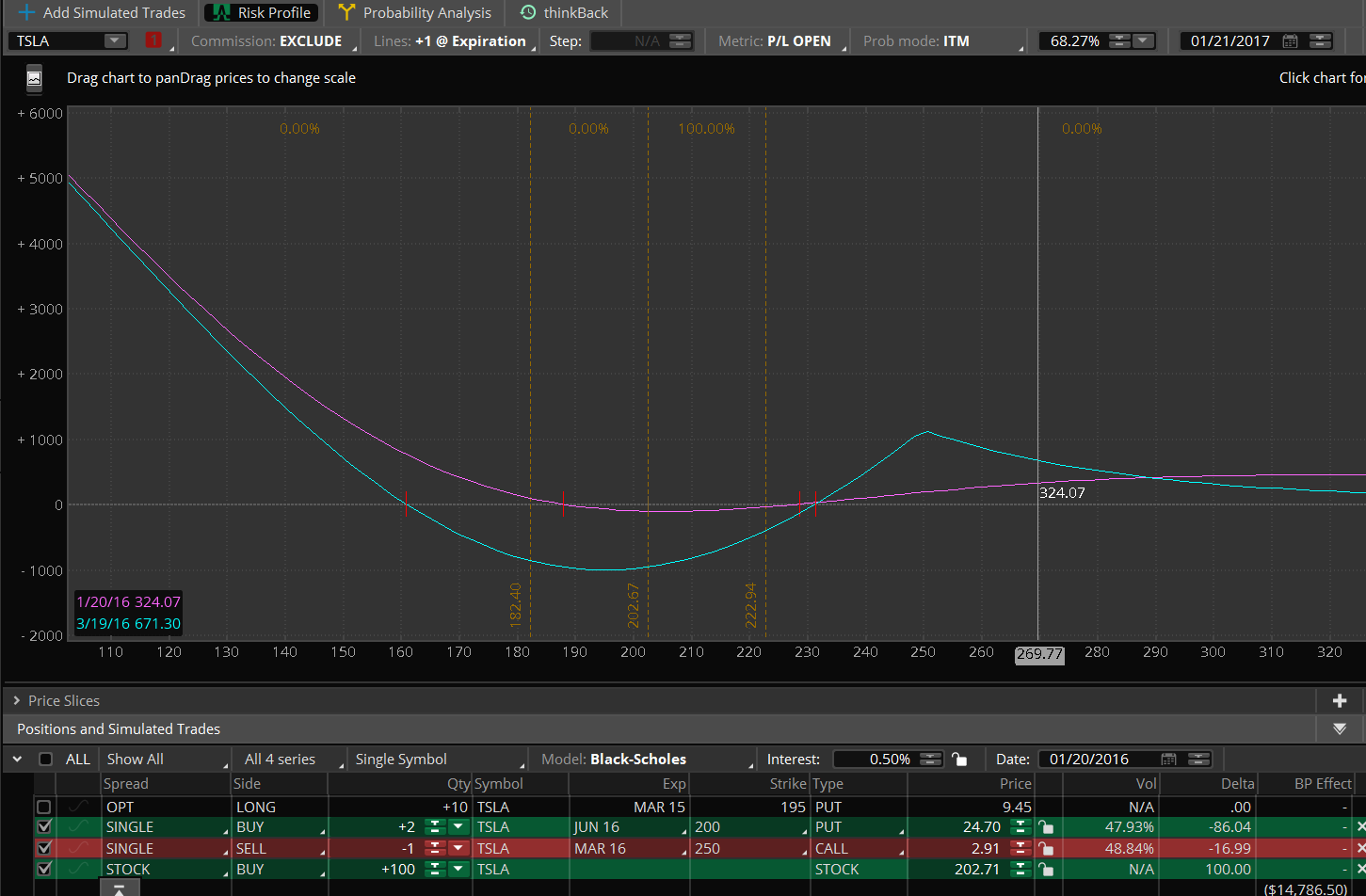
Task: Click the Spread column header
Action: click(126, 784)
